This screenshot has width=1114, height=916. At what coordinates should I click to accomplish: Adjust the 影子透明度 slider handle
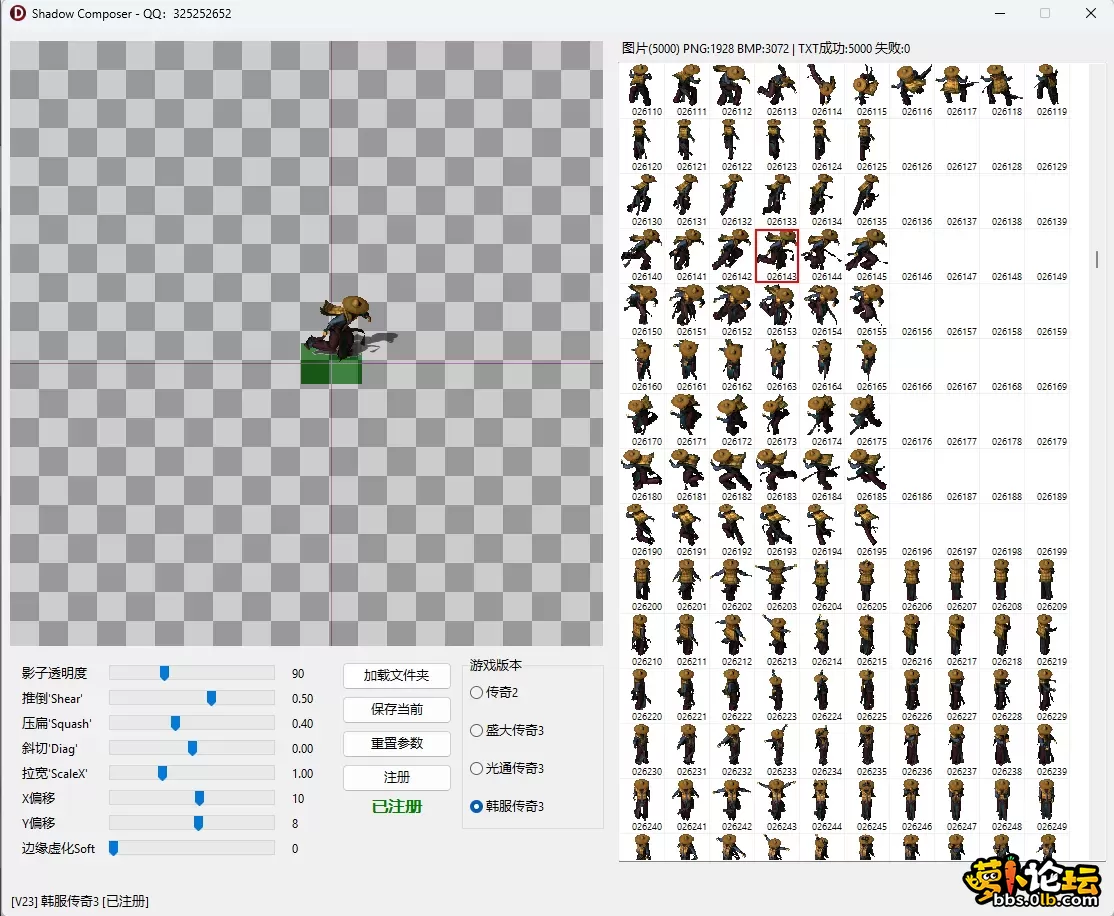pyautogui.click(x=164, y=673)
